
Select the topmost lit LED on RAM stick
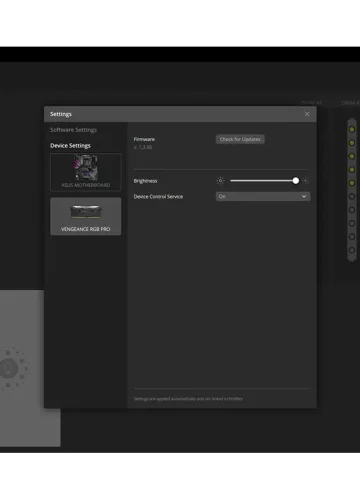(x=352, y=129)
